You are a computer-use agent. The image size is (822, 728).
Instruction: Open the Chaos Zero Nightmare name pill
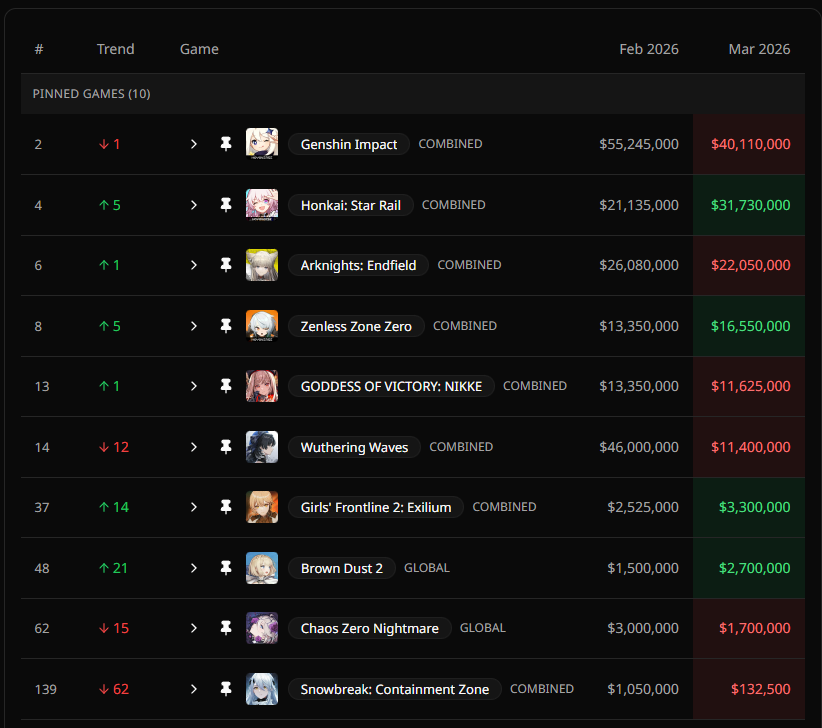coord(370,628)
